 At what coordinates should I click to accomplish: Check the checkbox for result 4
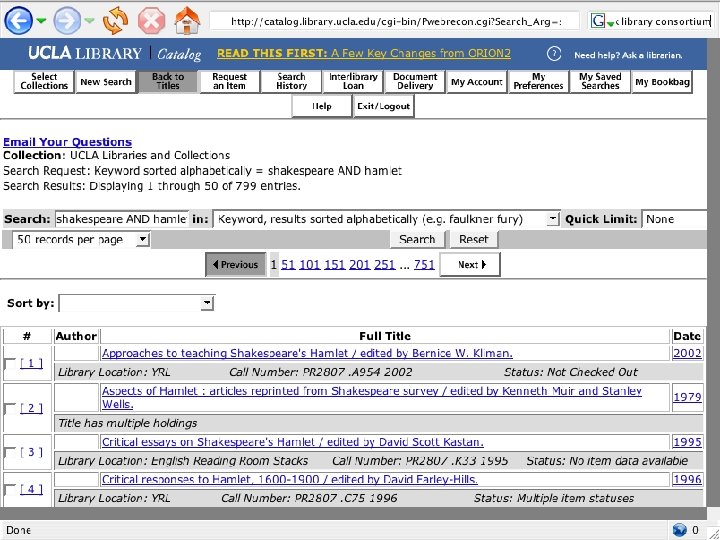tap(9, 489)
